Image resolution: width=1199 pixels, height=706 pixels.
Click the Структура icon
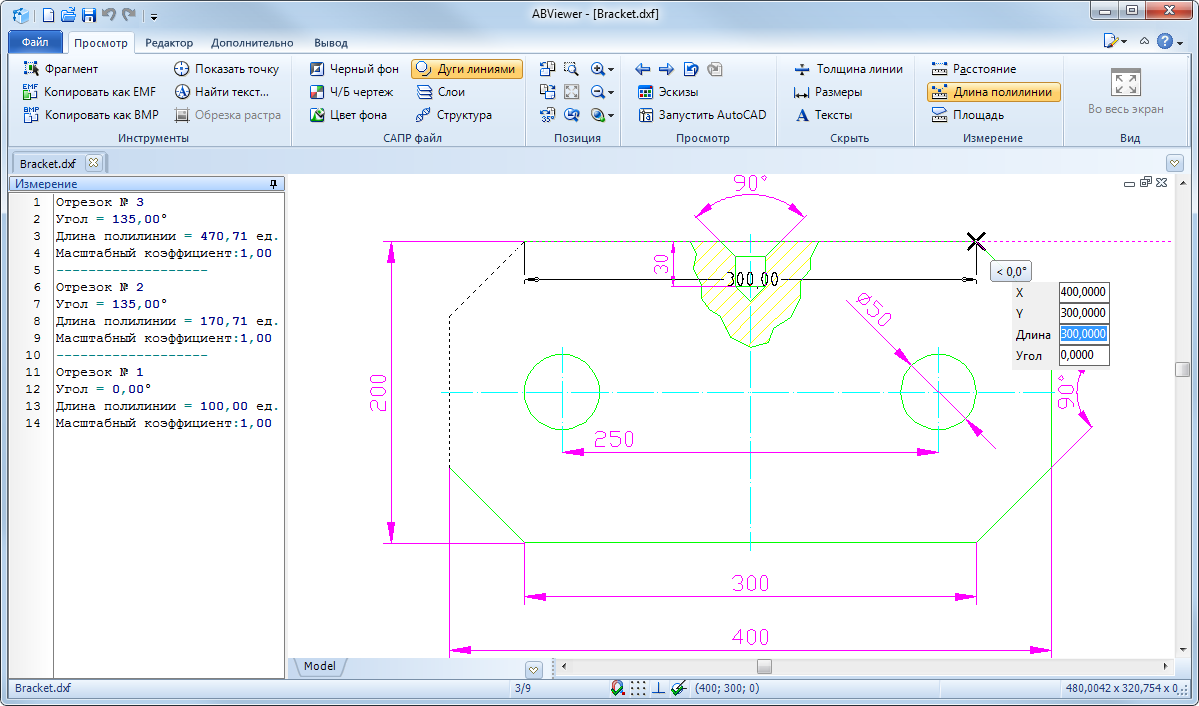coord(423,115)
